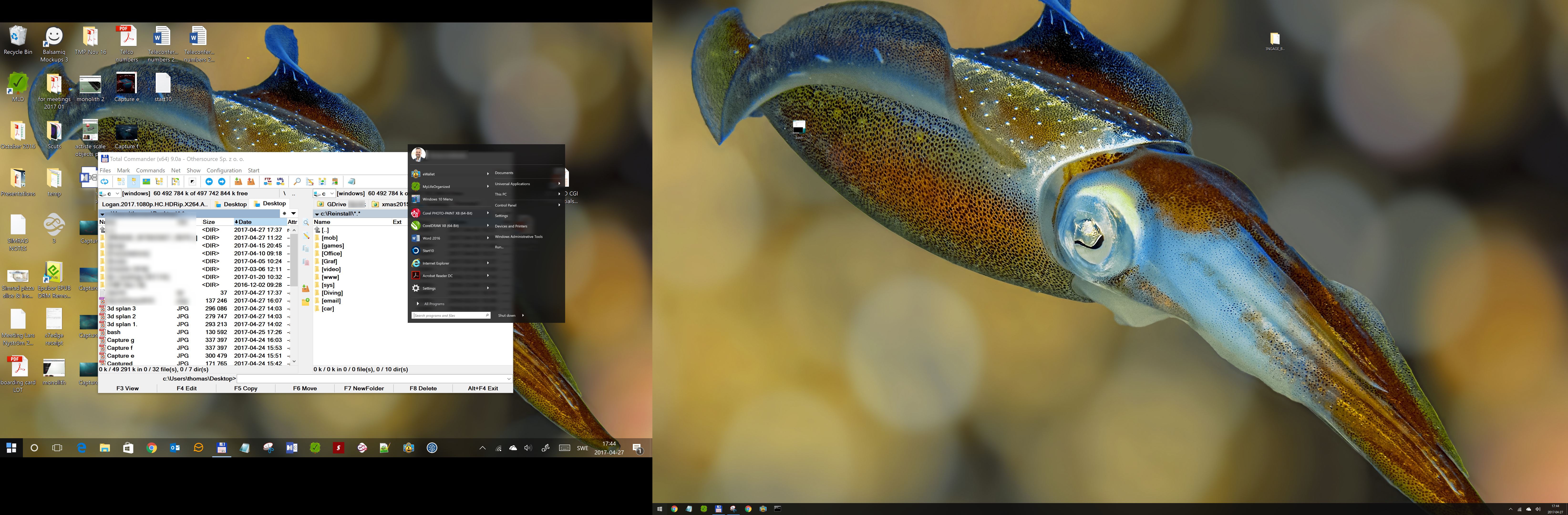Open Balsamiq Mockups 3 desktop icon
This screenshot has width=1568, height=515.
coord(54,44)
